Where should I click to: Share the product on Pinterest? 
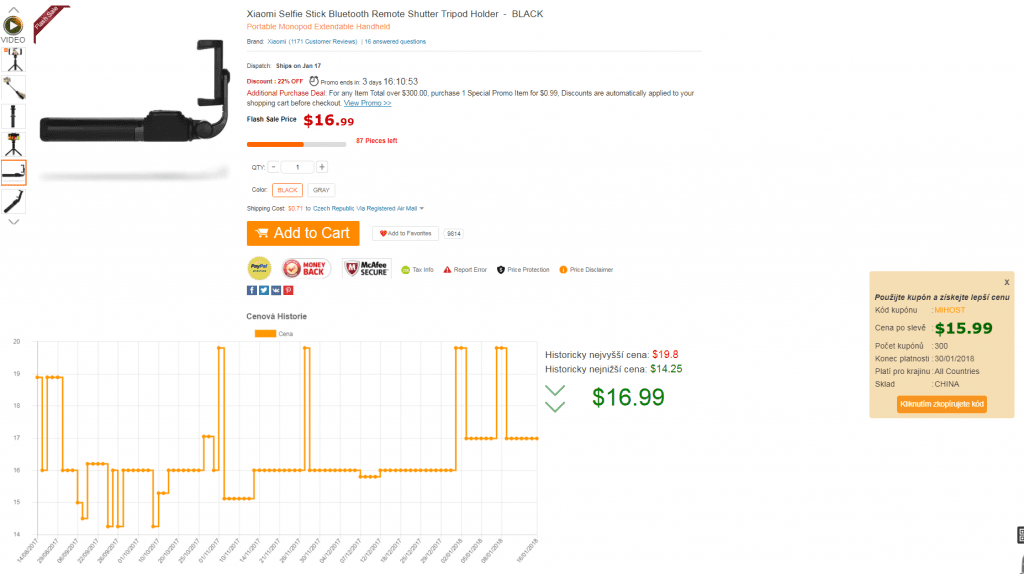(288, 290)
